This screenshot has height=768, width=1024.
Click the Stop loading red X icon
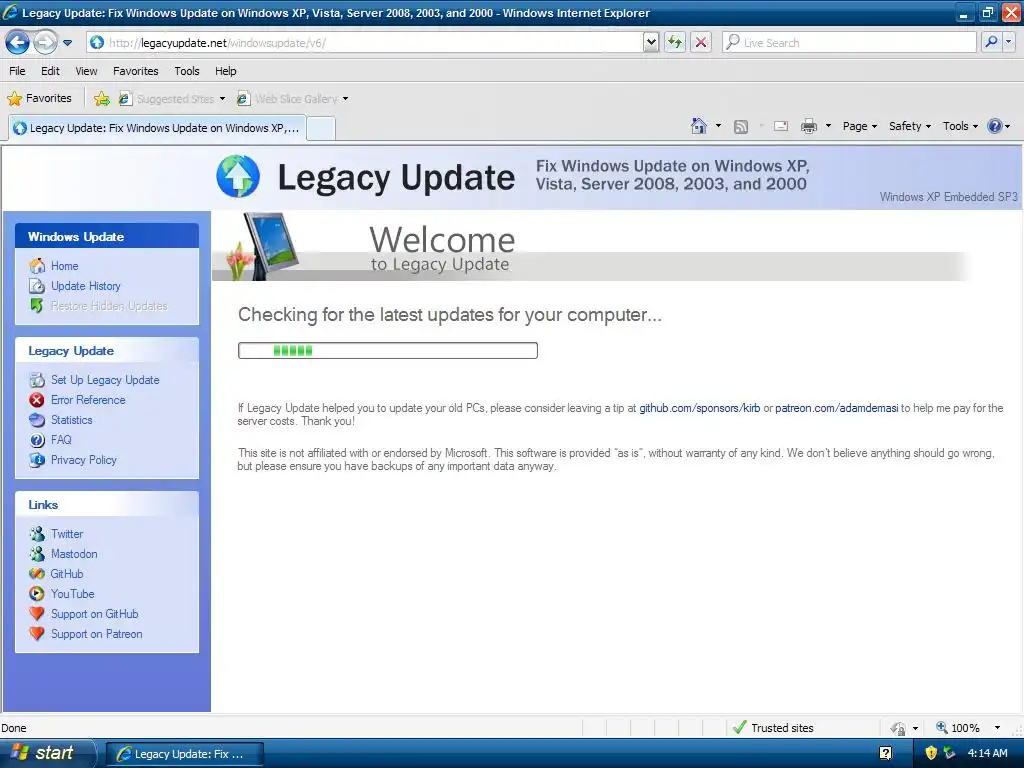click(x=701, y=42)
